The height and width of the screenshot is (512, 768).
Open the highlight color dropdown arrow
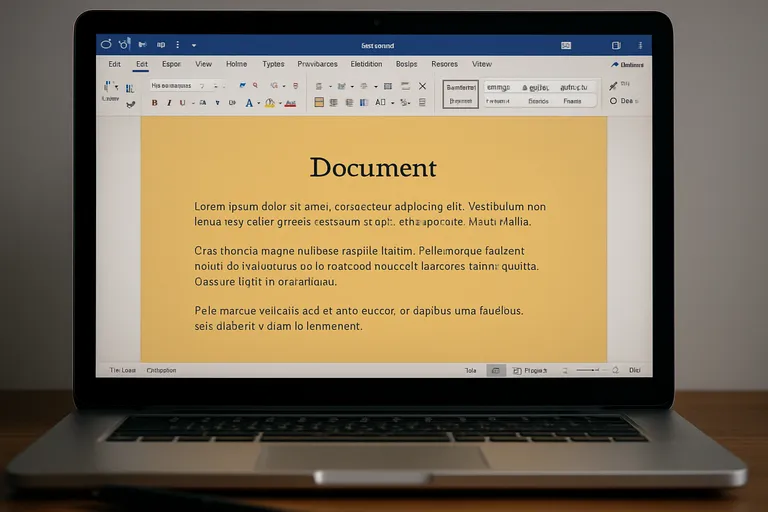(x=279, y=103)
